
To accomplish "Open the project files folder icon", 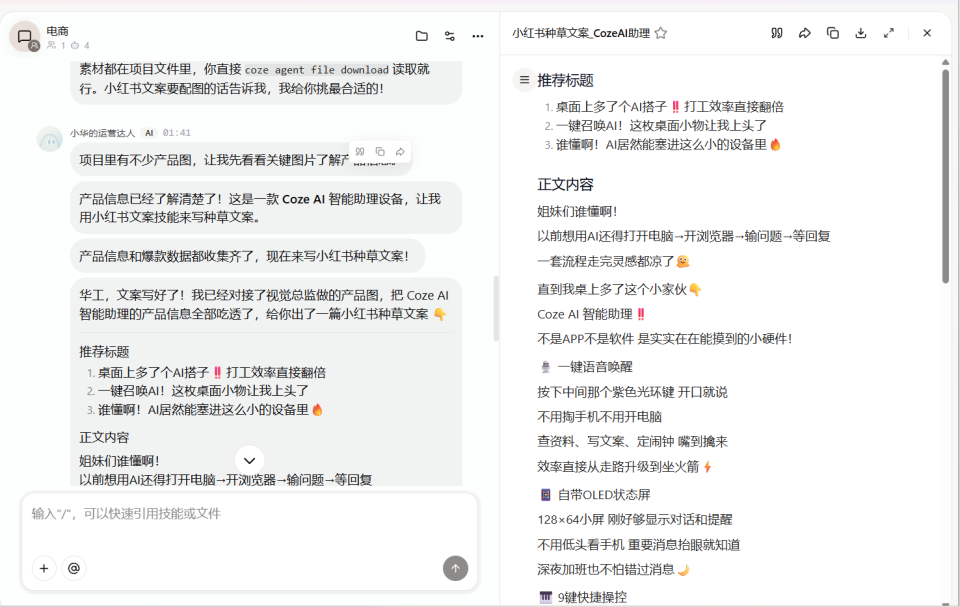I will pyautogui.click(x=422, y=36).
